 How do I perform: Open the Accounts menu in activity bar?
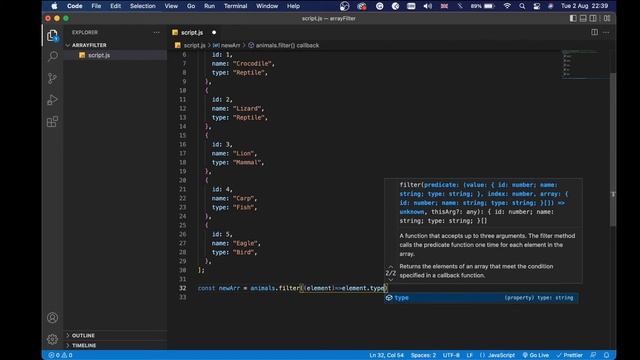(x=52, y=318)
